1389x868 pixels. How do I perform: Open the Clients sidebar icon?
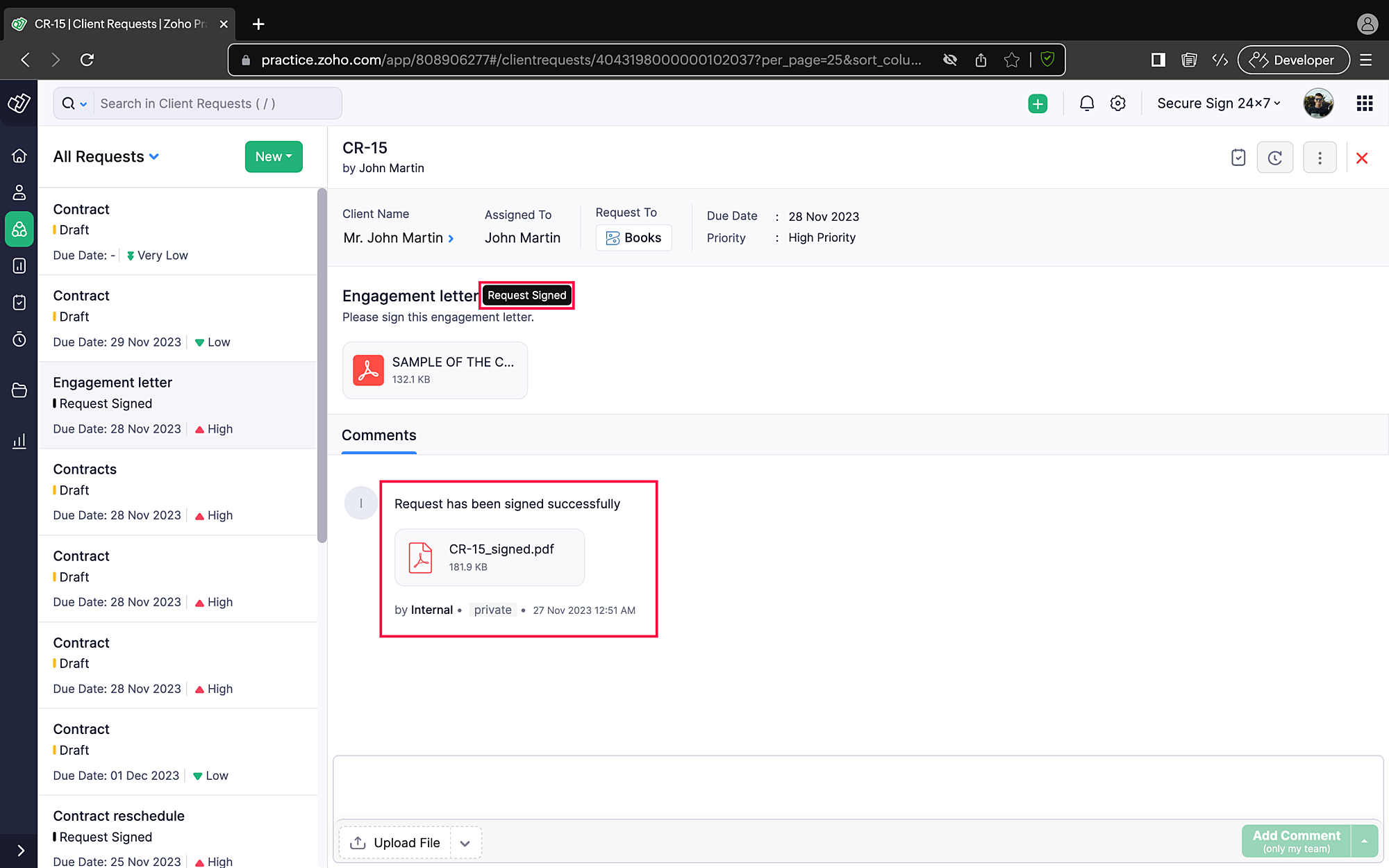19,192
